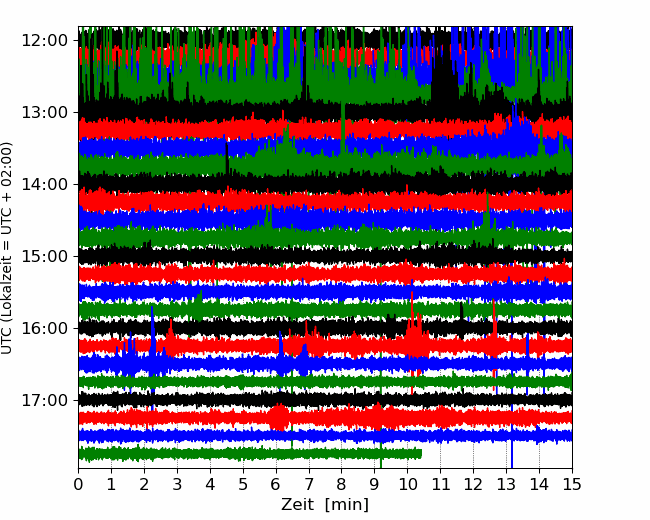This screenshot has width=650, height=520.
Task: Click the x-axis tick label 5
Action: pyautogui.click(x=243, y=484)
